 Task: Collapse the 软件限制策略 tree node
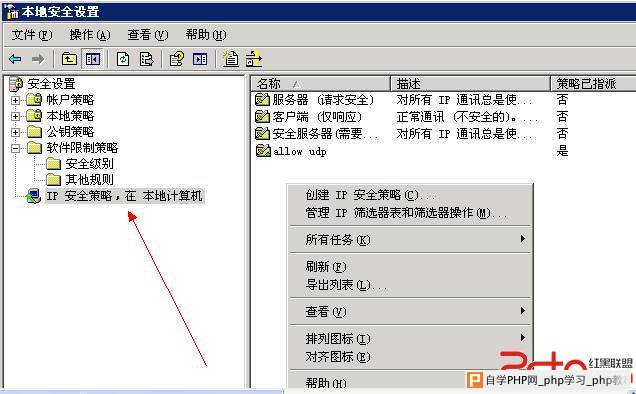click(15, 148)
